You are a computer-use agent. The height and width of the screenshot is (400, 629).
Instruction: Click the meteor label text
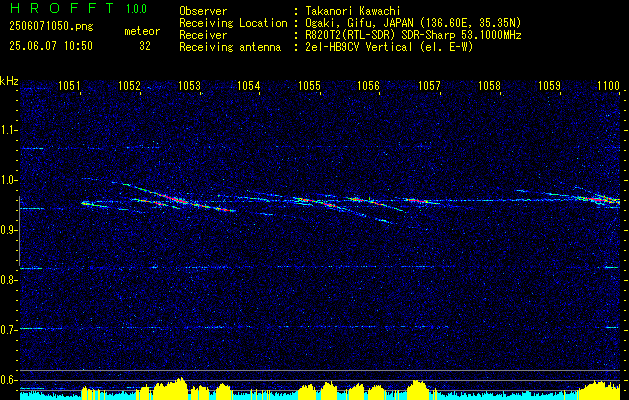click(x=142, y=31)
